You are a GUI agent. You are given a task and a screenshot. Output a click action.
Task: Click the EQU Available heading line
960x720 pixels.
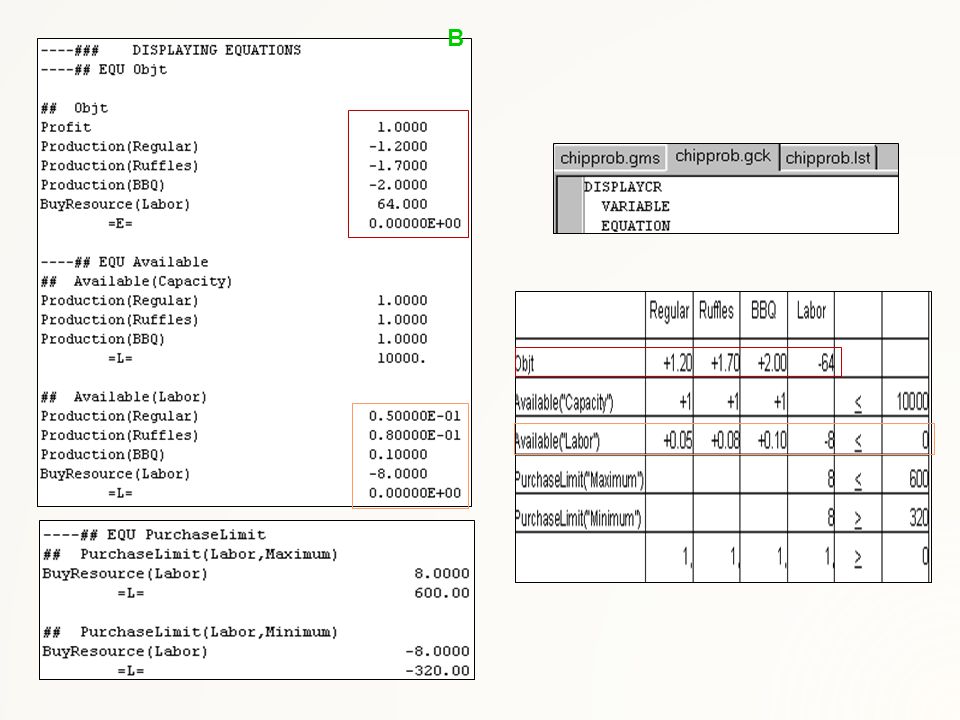tap(124, 262)
